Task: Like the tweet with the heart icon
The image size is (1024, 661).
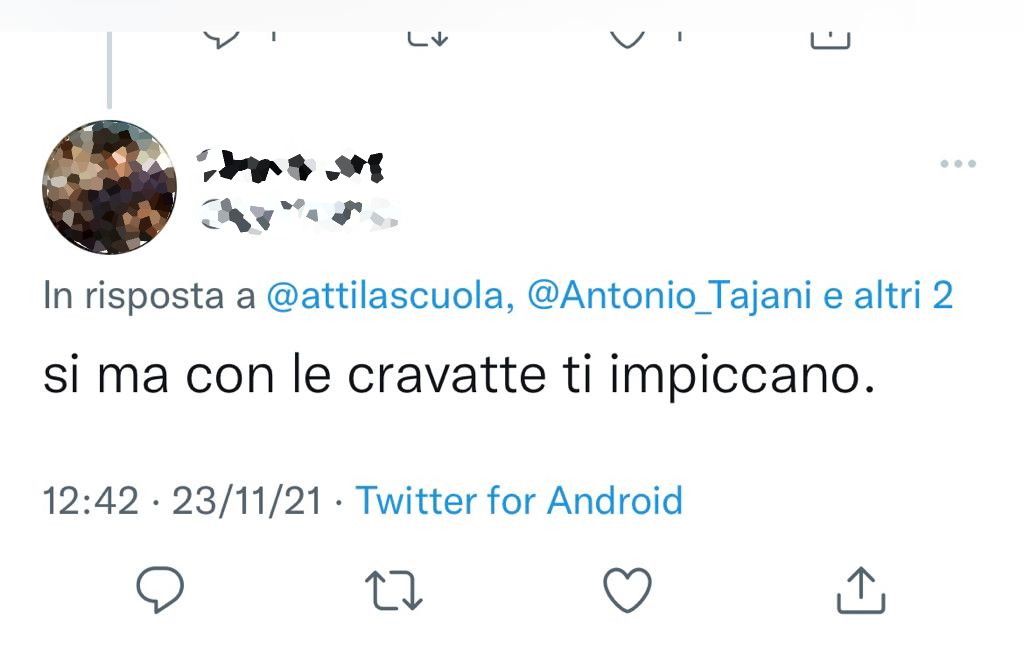Action: click(628, 590)
